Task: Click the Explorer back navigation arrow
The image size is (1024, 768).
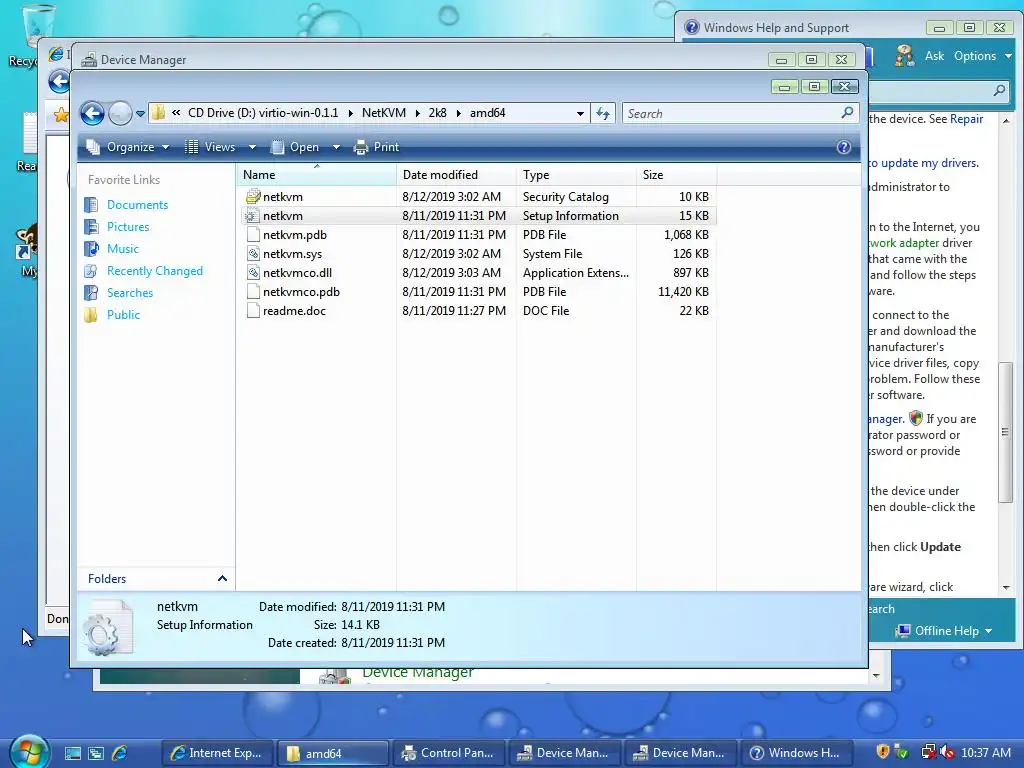Action: (93, 114)
